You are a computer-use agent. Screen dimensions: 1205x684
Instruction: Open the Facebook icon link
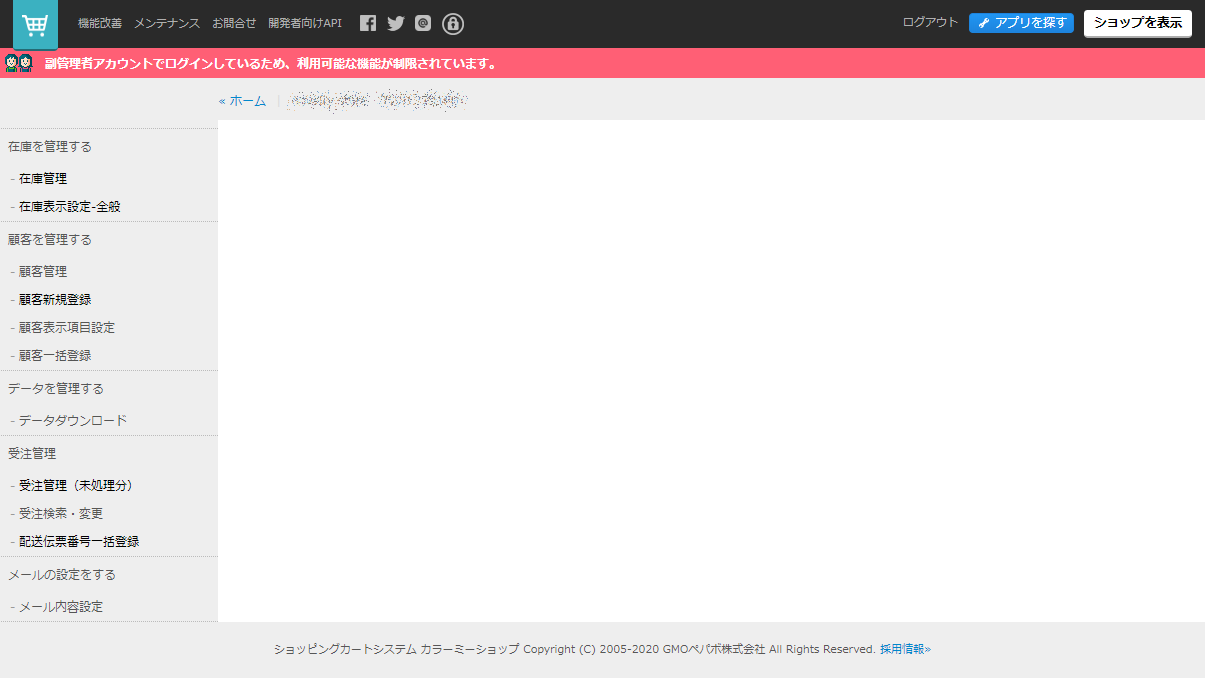pyautogui.click(x=368, y=23)
